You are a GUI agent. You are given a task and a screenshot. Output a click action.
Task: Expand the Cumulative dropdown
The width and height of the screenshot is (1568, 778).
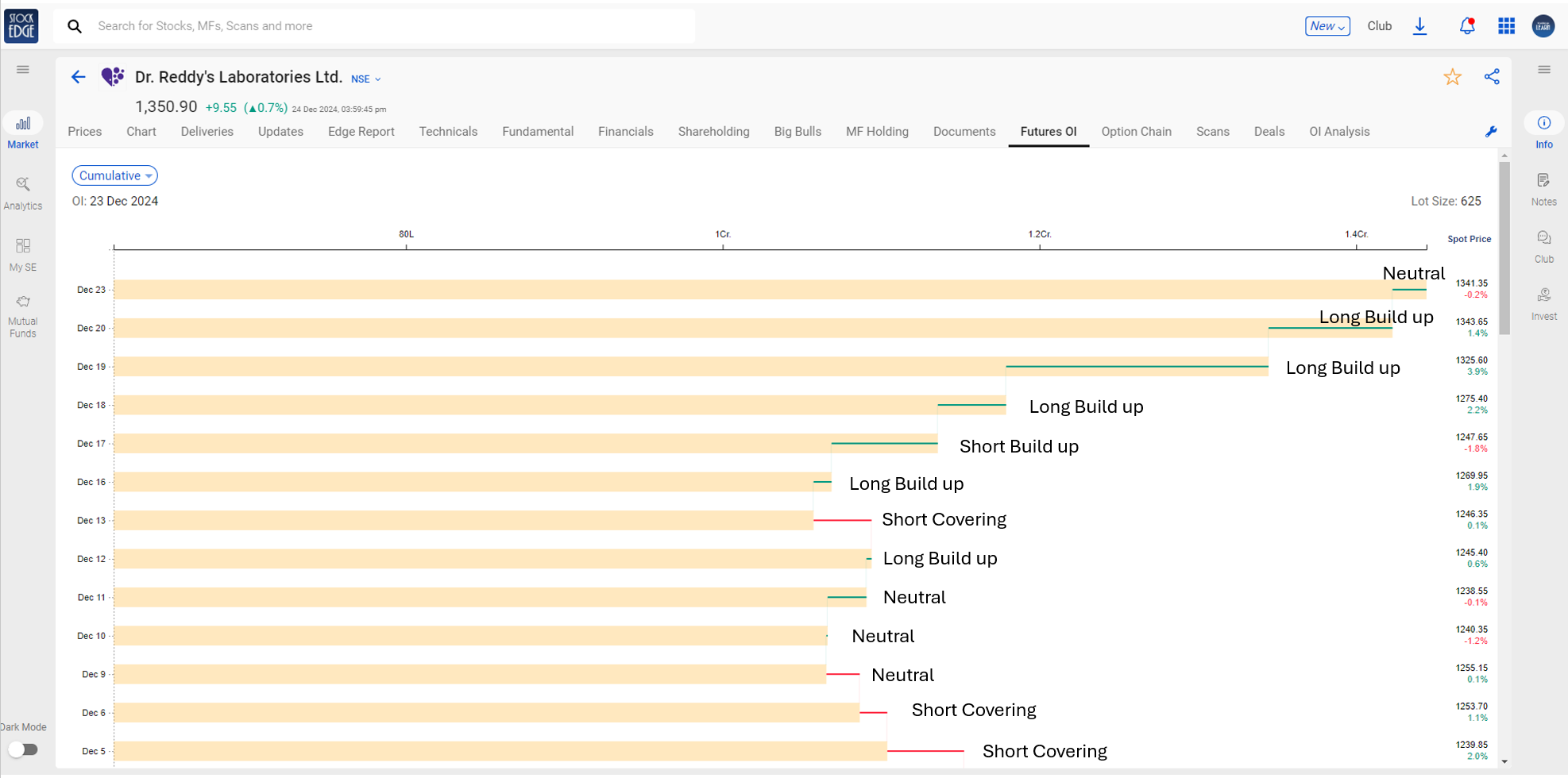[115, 175]
